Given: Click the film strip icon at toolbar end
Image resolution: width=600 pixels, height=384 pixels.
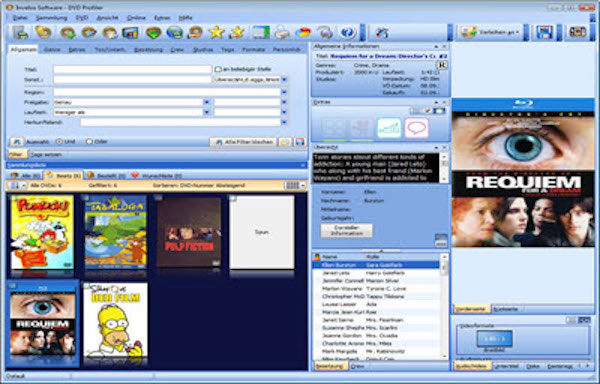Looking at the screenshot, I should coord(577,32).
